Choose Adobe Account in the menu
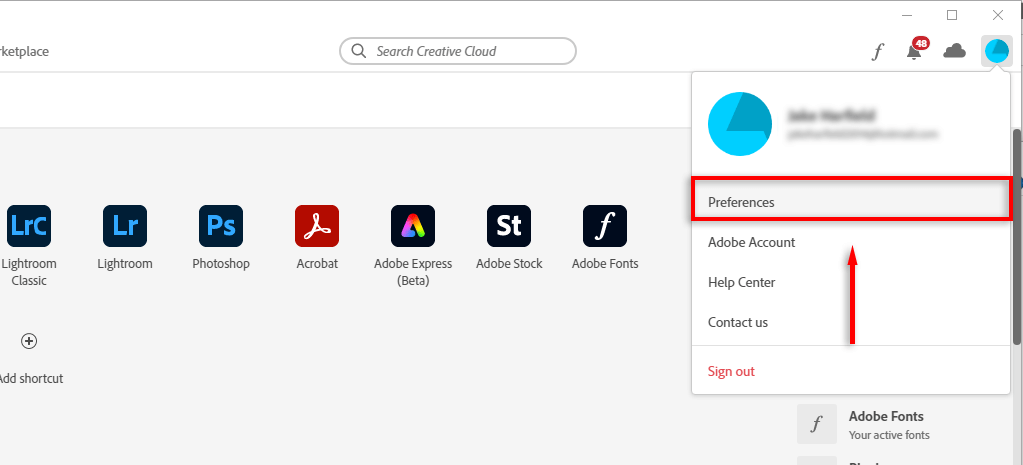Image resolution: width=1023 pixels, height=465 pixels. (851, 243)
